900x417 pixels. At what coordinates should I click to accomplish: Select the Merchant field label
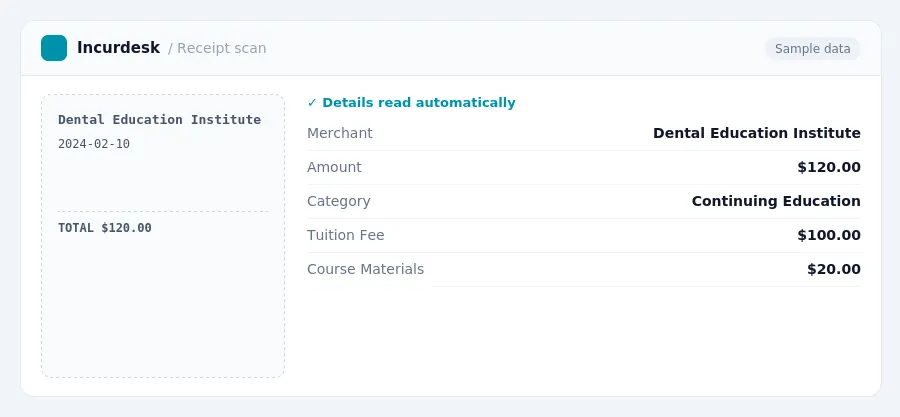coord(340,133)
